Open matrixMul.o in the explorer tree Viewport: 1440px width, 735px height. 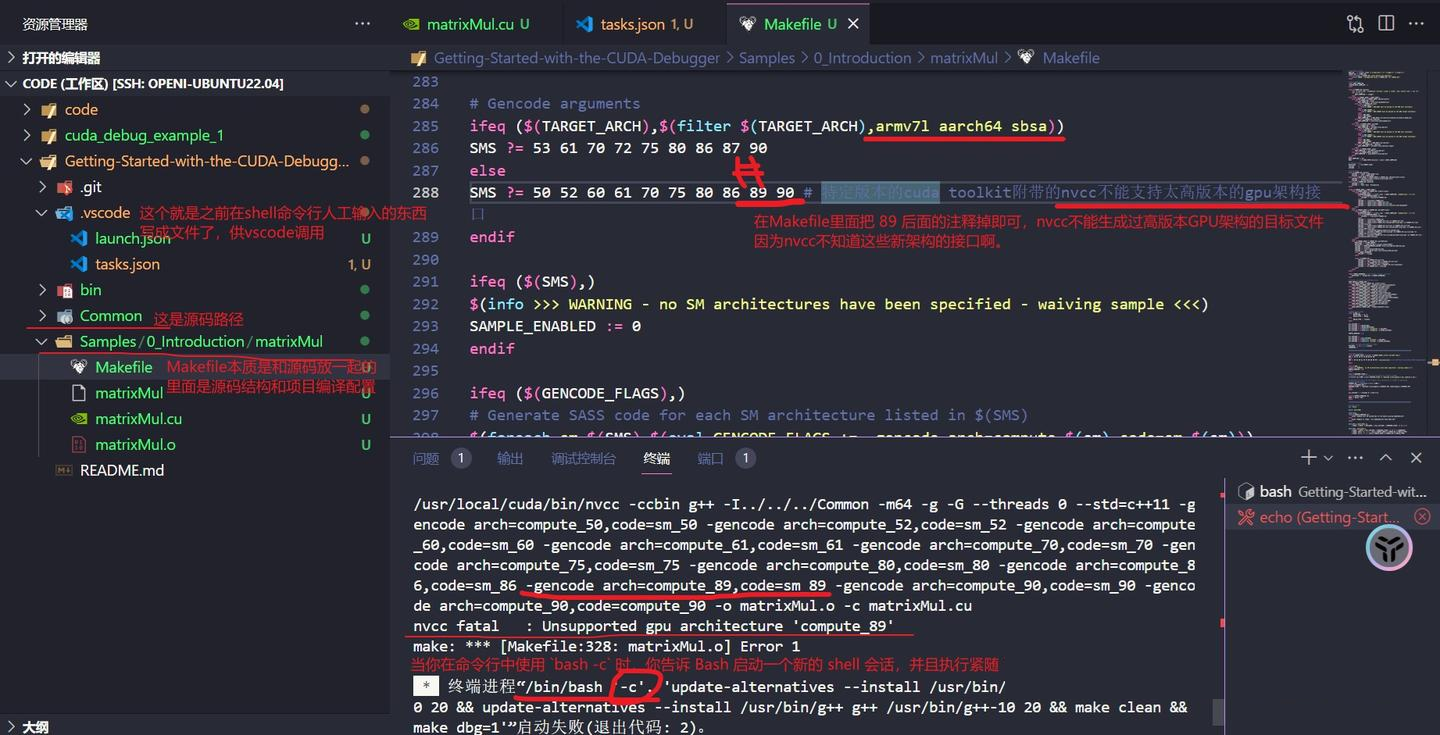tap(135, 445)
